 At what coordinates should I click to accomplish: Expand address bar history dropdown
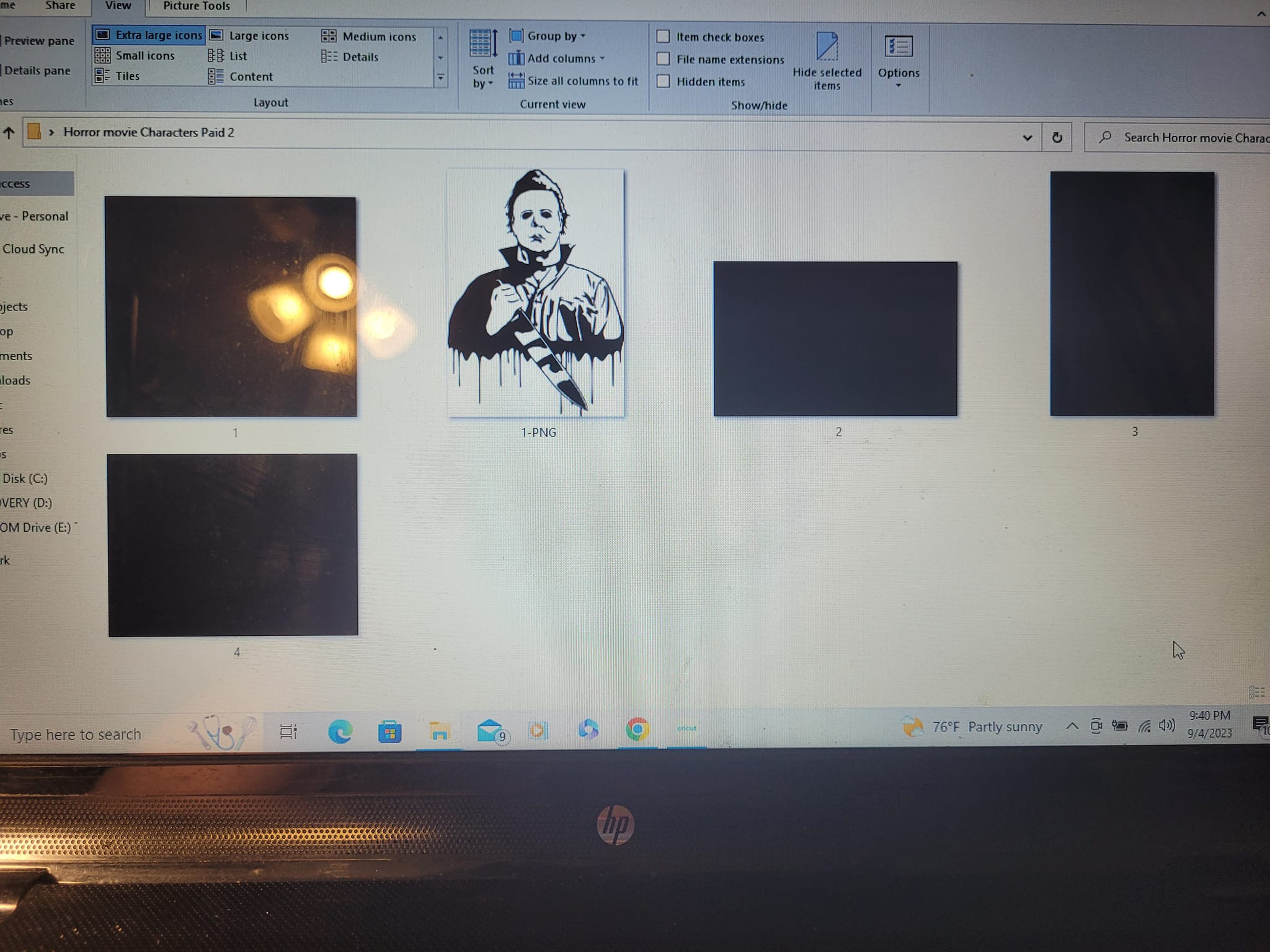point(1028,138)
